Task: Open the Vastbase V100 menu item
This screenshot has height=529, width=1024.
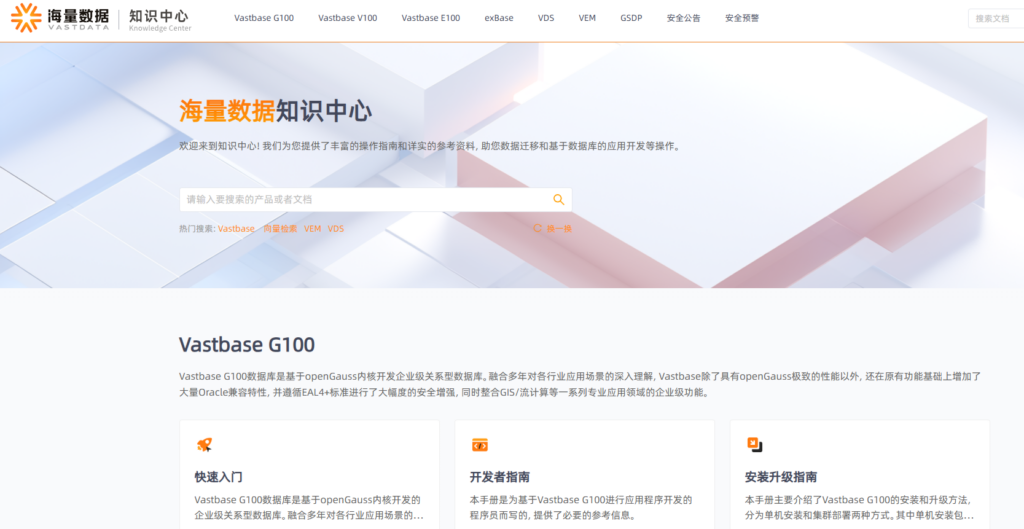Action: click(347, 18)
